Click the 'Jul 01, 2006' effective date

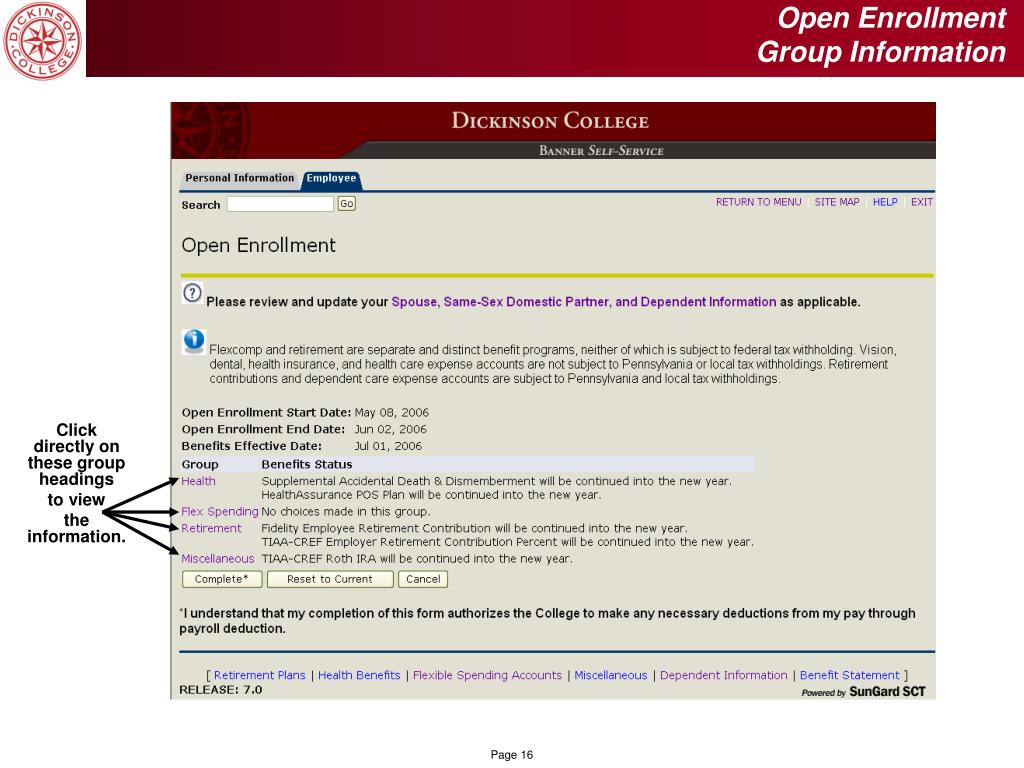(x=388, y=446)
